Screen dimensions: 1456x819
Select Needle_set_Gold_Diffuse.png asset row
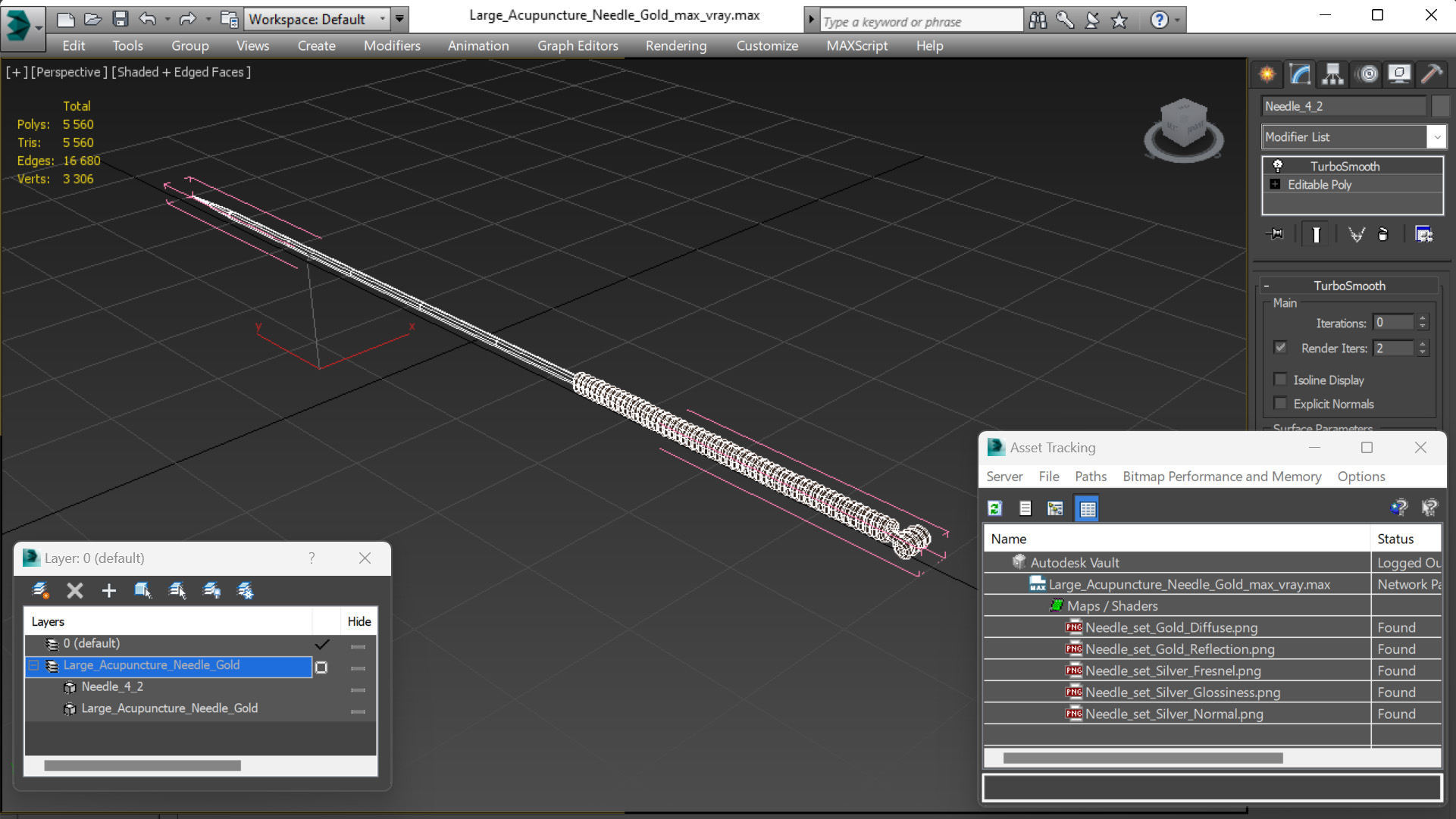point(1212,627)
